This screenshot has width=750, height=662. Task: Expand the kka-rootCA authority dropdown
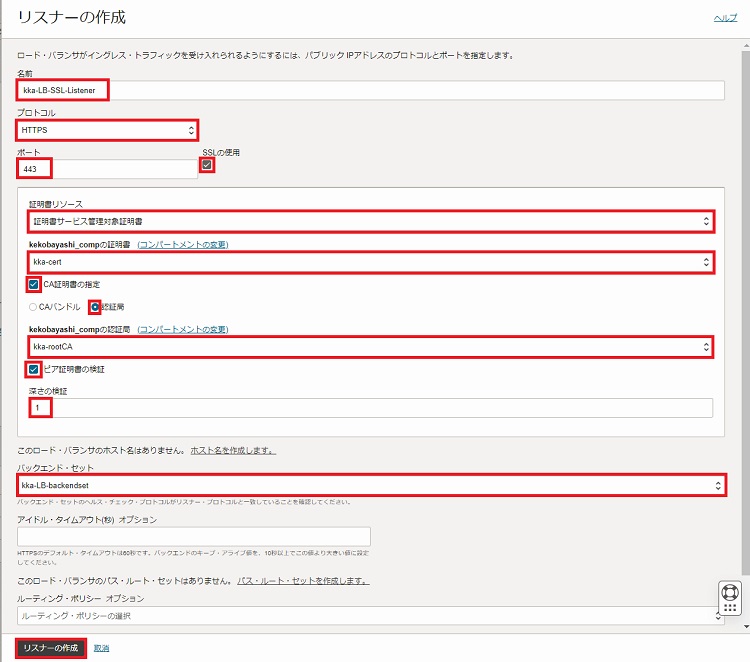pos(370,347)
